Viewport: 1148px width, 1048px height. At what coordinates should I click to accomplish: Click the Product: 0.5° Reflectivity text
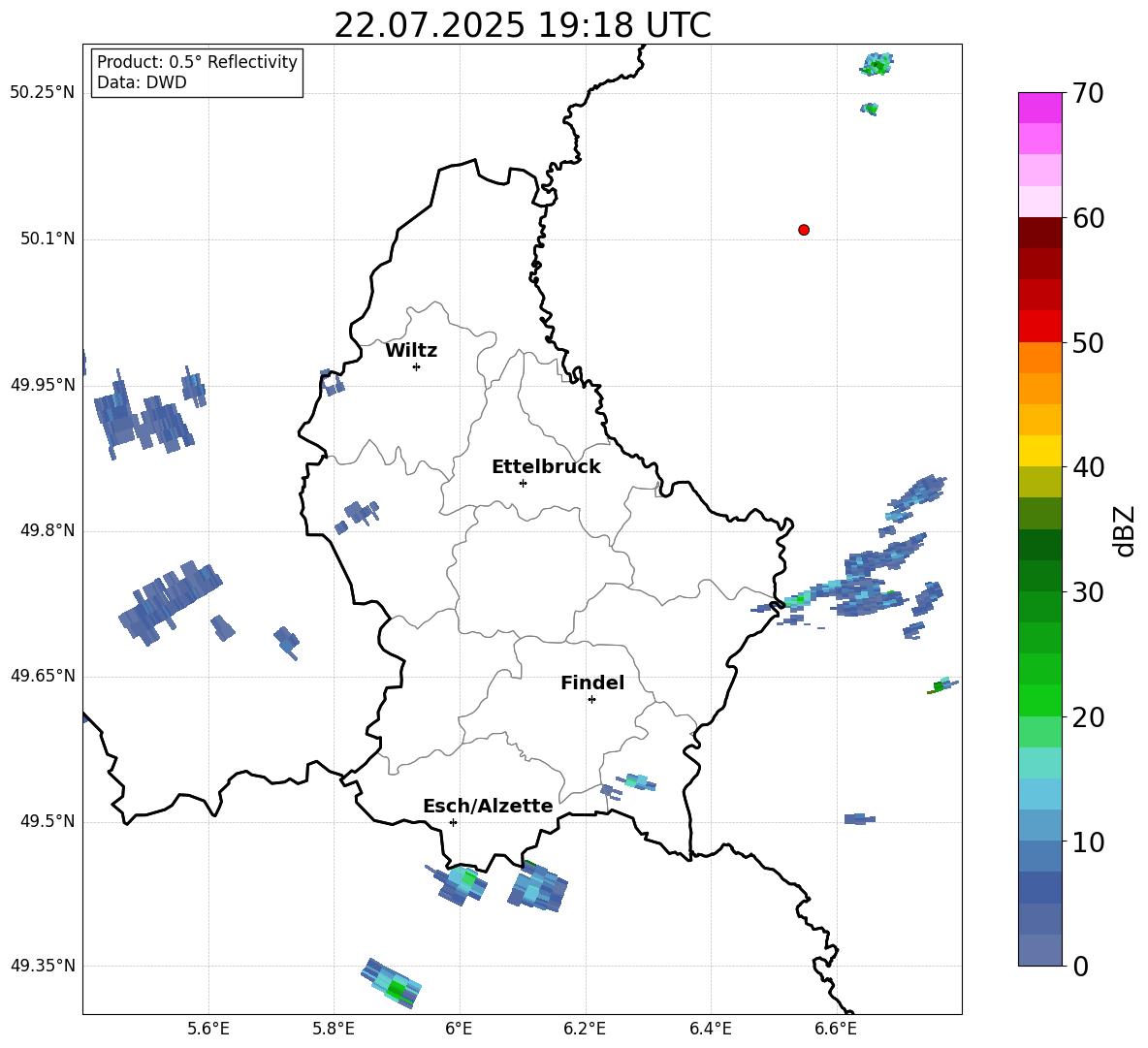click(197, 61)
